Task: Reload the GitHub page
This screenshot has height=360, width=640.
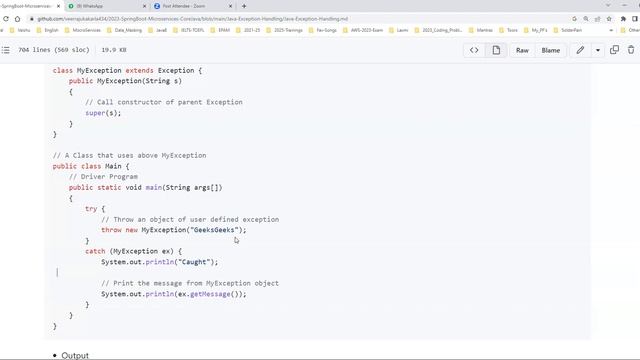Action: click(x=6, y=19)
